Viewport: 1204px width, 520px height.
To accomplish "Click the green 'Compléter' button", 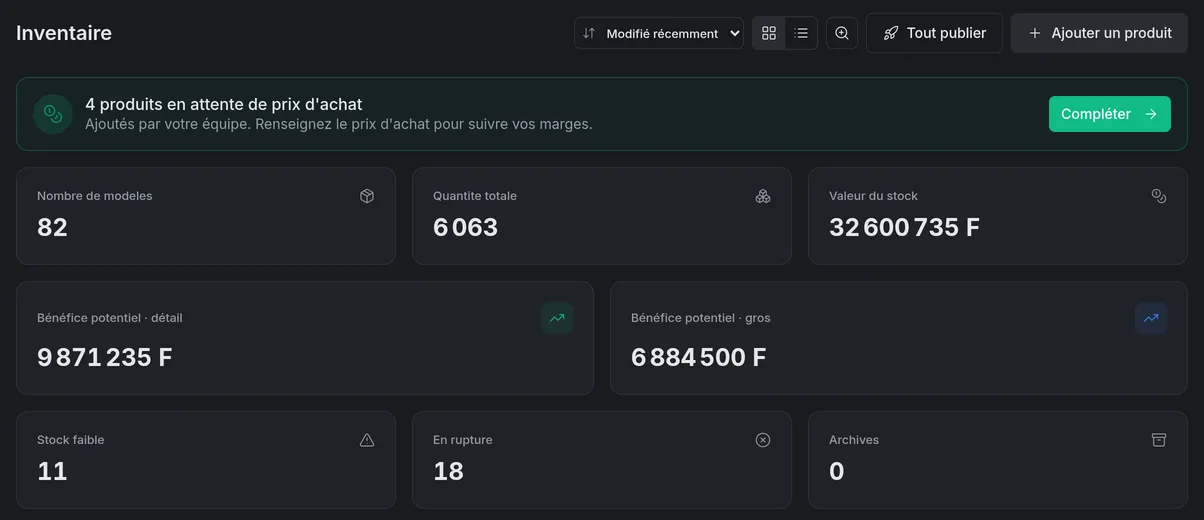I will click(1109, 114).
